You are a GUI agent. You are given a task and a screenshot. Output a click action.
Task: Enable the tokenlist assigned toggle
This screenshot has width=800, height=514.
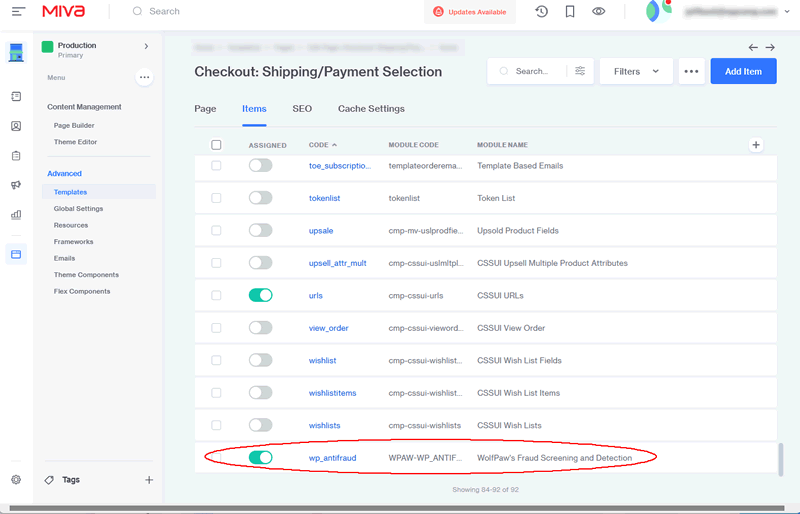click(x=261, y=198)
